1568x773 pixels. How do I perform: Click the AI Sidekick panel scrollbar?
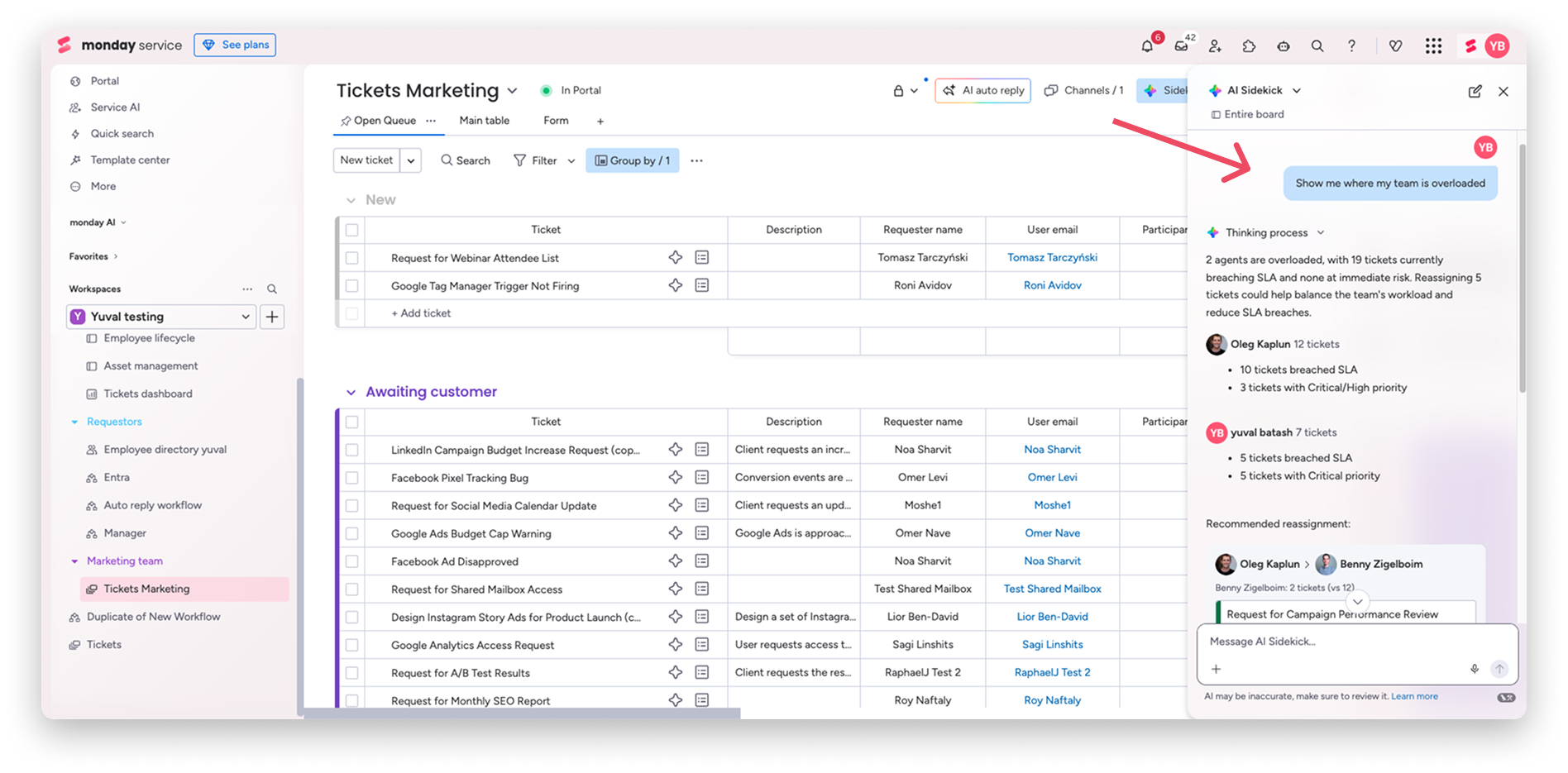coord(1522,269)
